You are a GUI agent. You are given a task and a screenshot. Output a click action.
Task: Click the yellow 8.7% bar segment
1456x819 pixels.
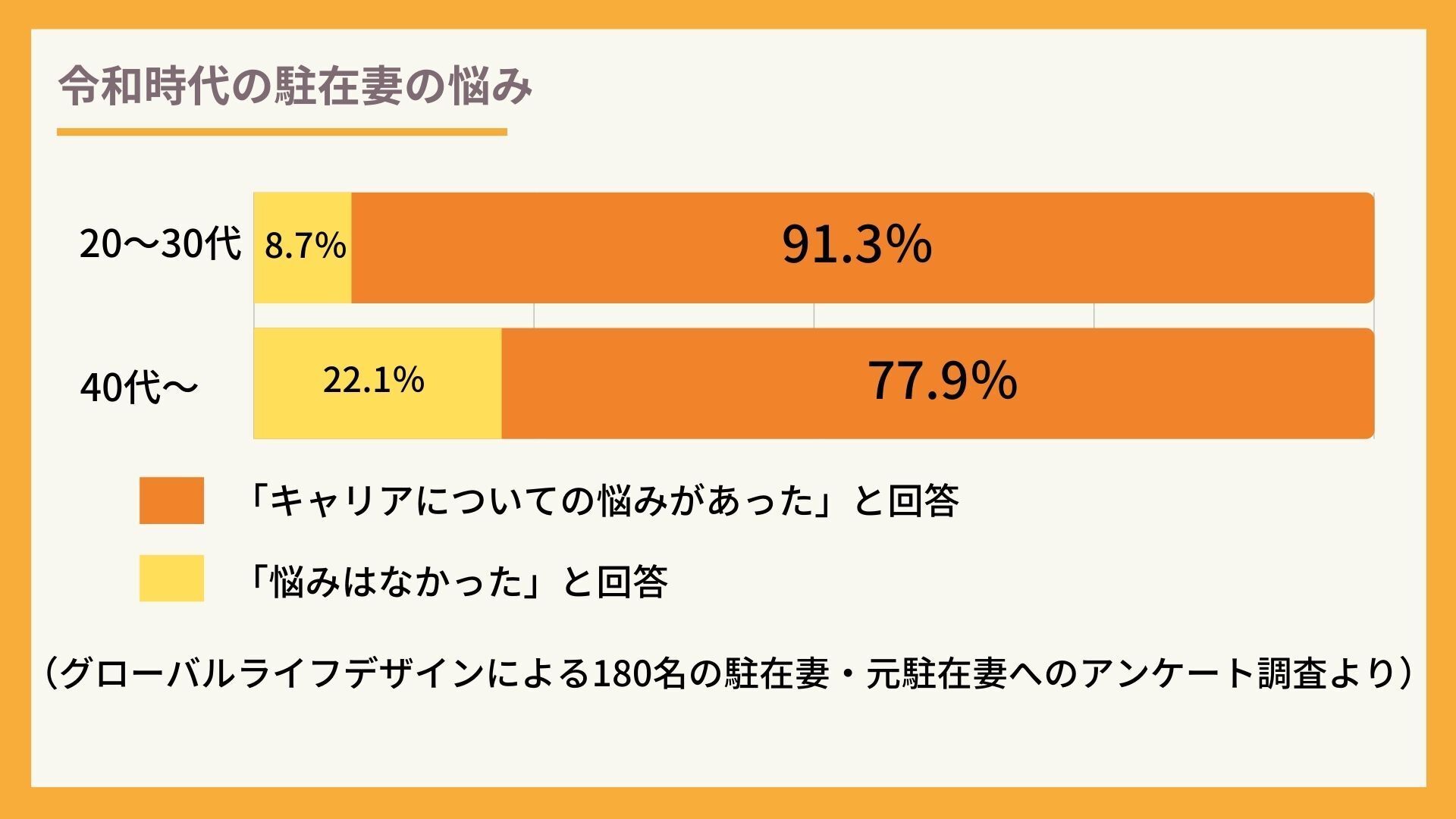coord(303,247)
